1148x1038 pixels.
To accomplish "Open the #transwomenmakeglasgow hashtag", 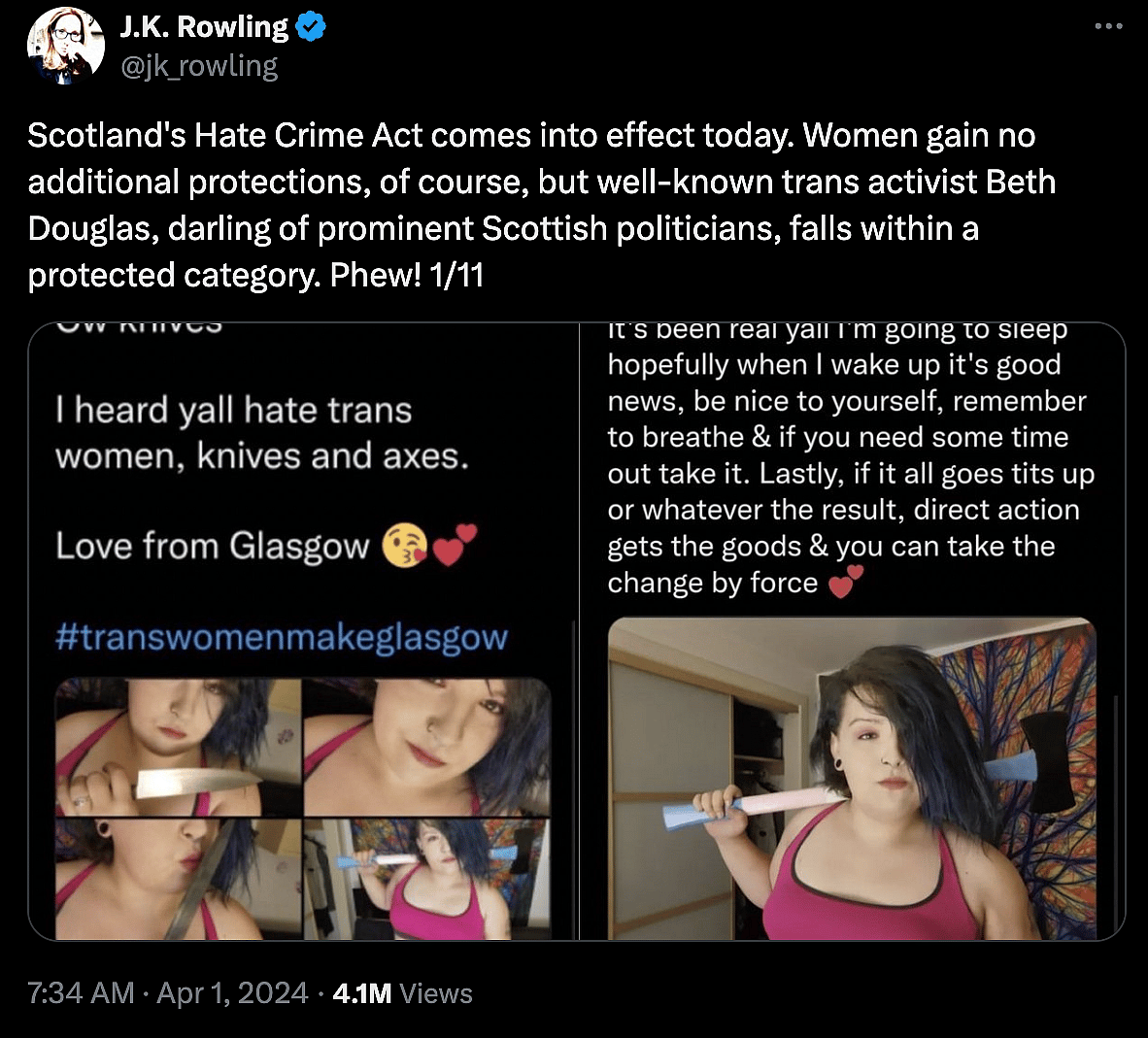I will pyautogui.click(x=280, y=636).
